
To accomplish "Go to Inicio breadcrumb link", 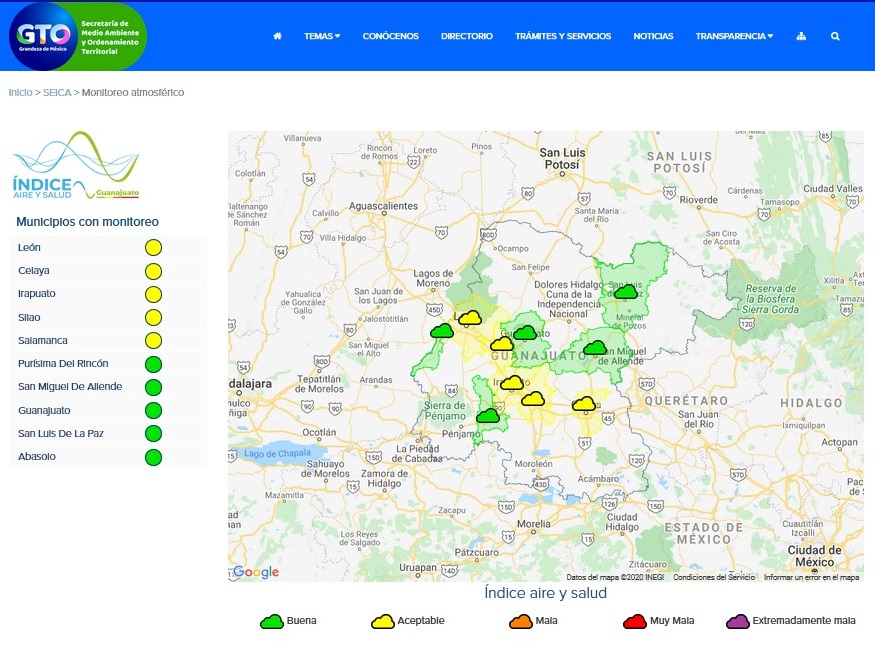I will (20, 93).
